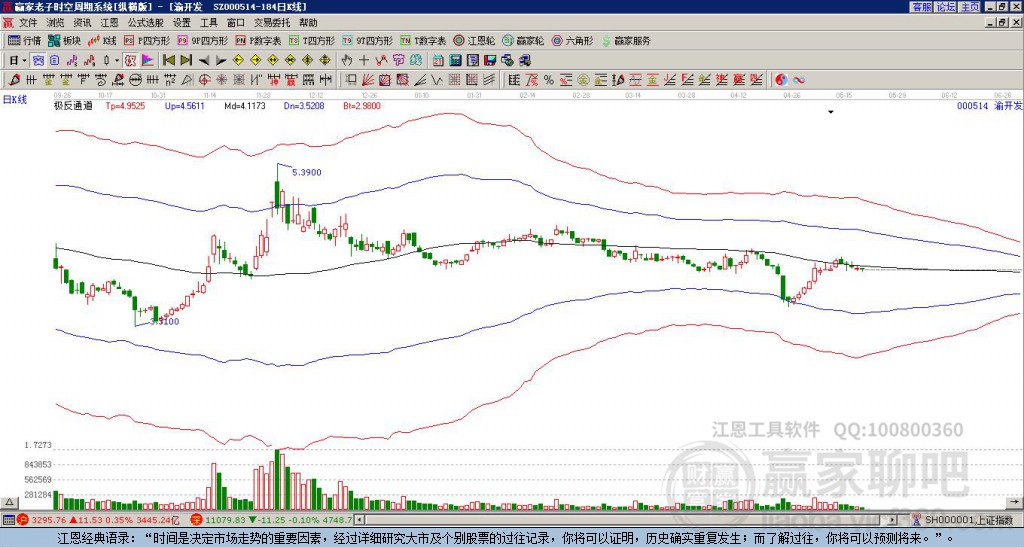Open the 帮助 menu

(x=308, y=23)
